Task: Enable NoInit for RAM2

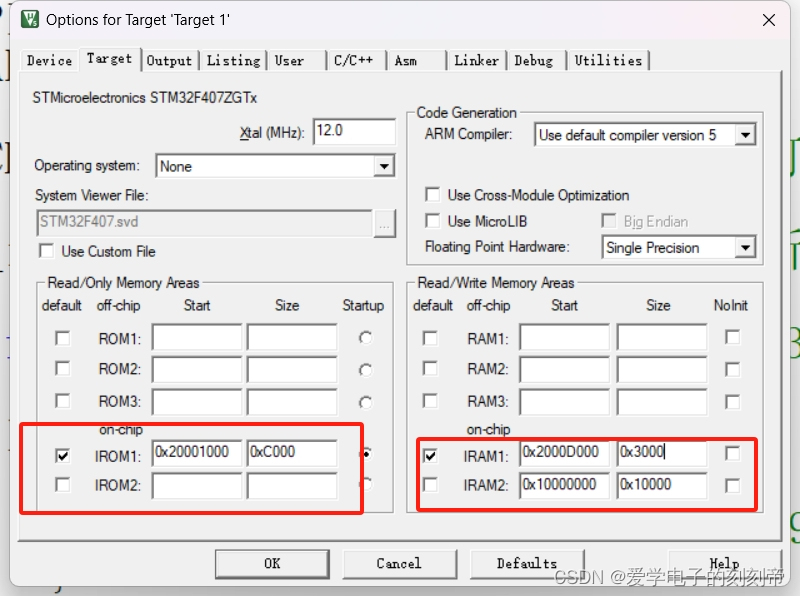Action: 733,369
